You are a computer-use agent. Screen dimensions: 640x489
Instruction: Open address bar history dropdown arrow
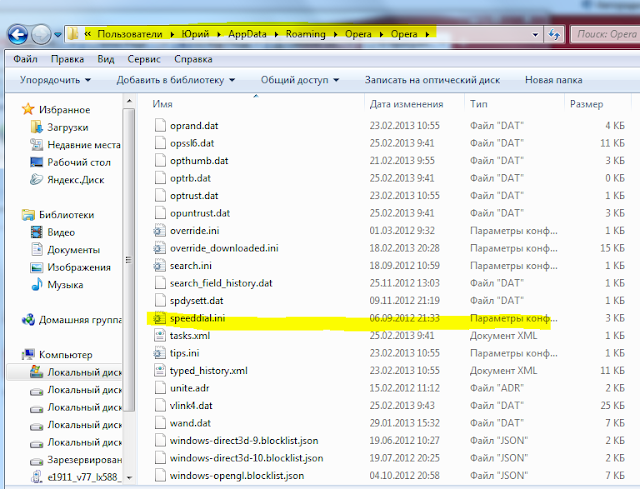click(x=535, y=35)
